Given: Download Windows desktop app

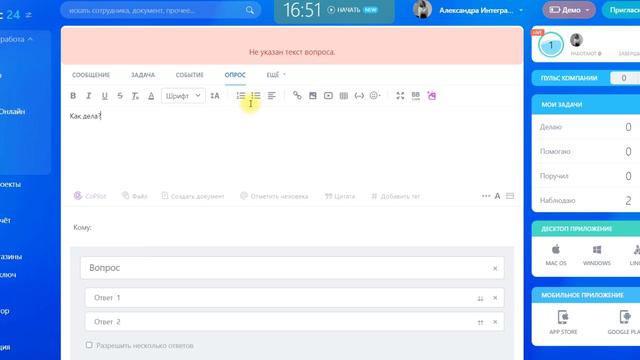Looking at the screenshot, I should pos(597,255).
